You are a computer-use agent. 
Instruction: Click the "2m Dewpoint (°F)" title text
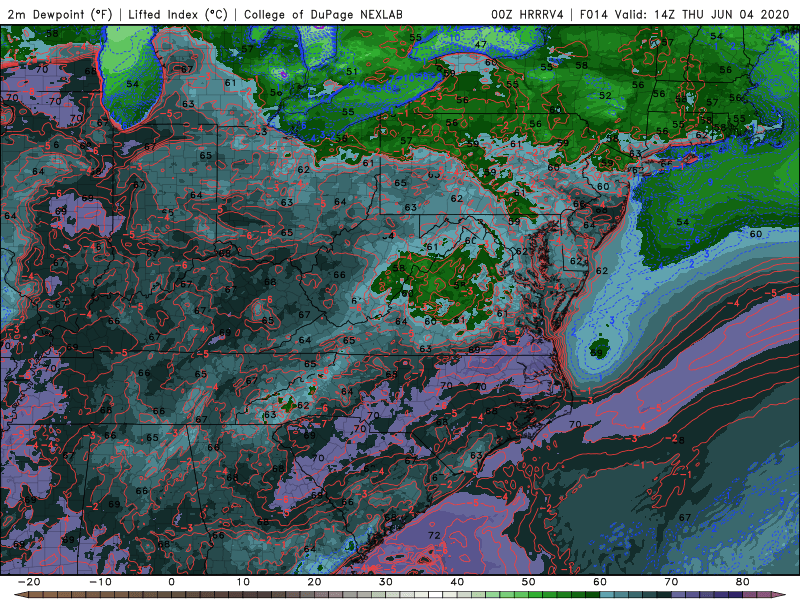[x=59, y=14]
